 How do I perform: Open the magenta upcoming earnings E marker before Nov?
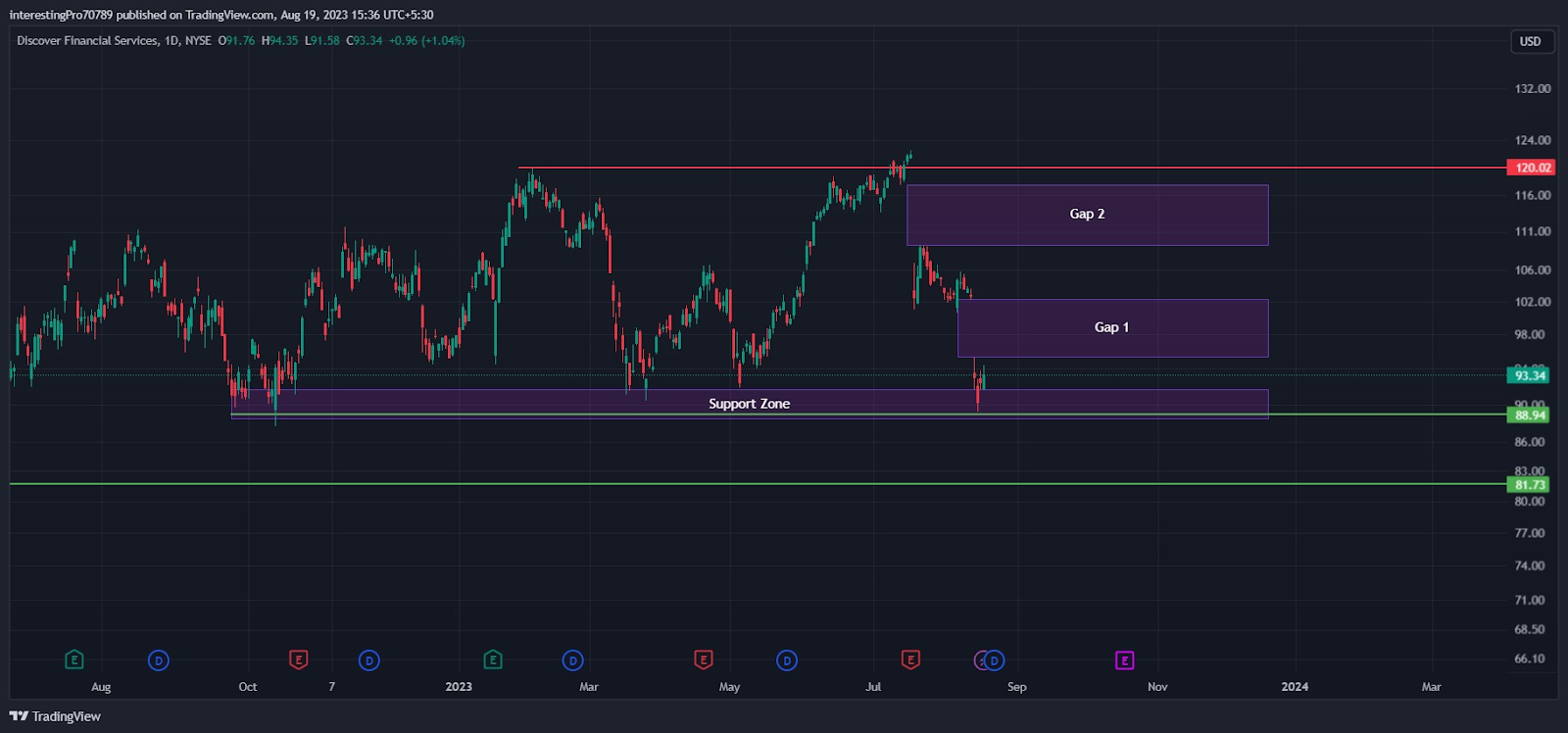(x=1124, y=660)
